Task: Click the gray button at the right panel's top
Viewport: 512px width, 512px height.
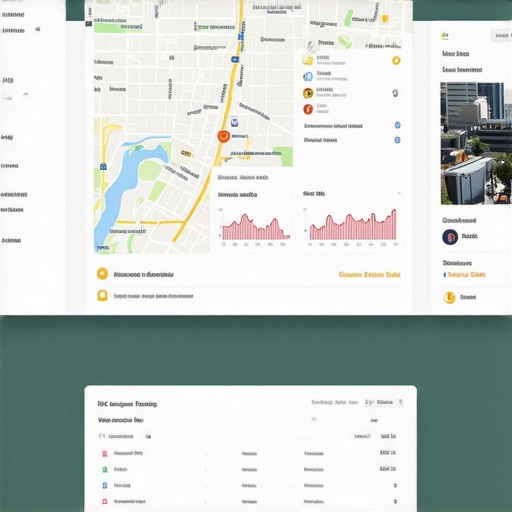Action: 501,36
